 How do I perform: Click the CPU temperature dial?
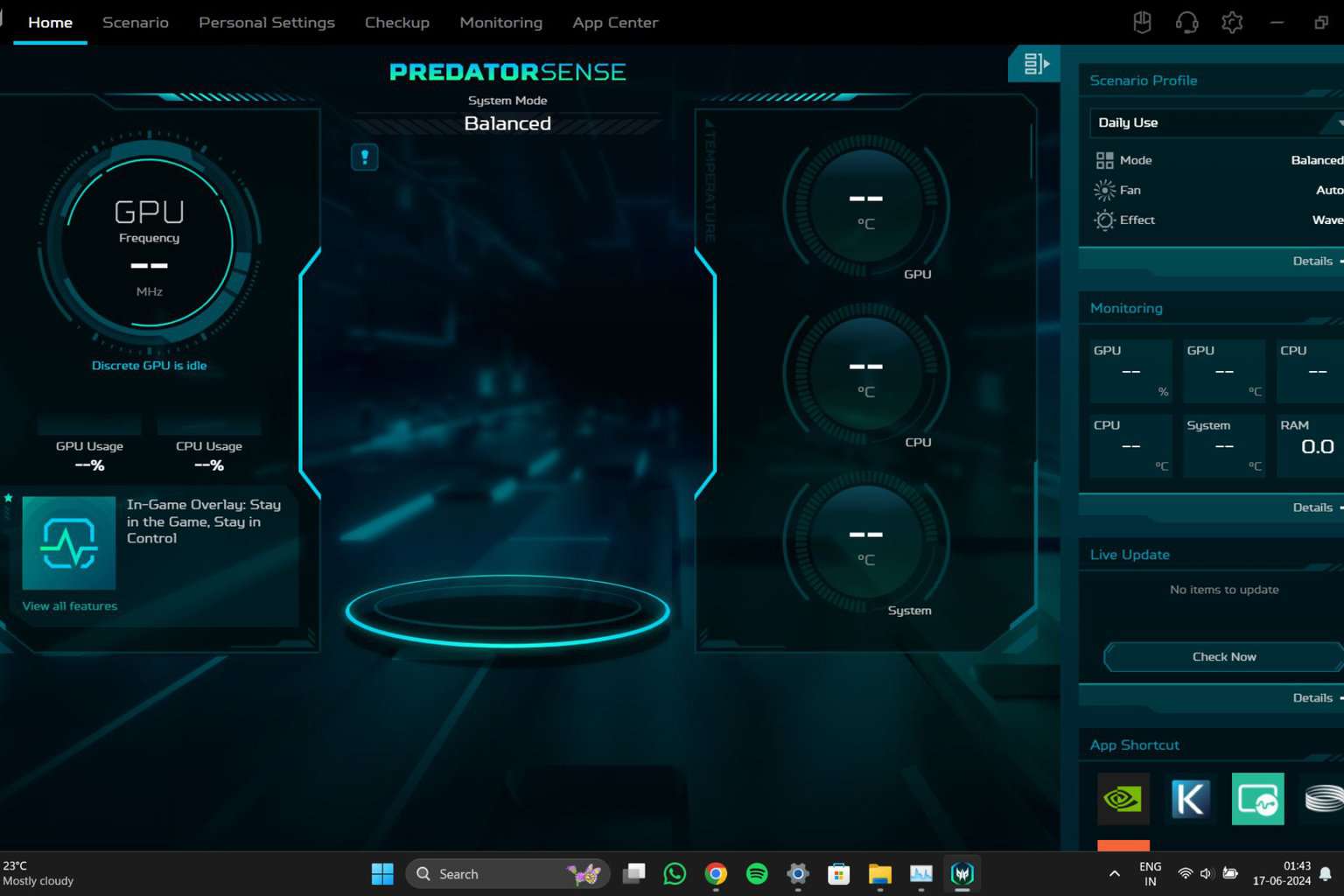pos(865,374)
